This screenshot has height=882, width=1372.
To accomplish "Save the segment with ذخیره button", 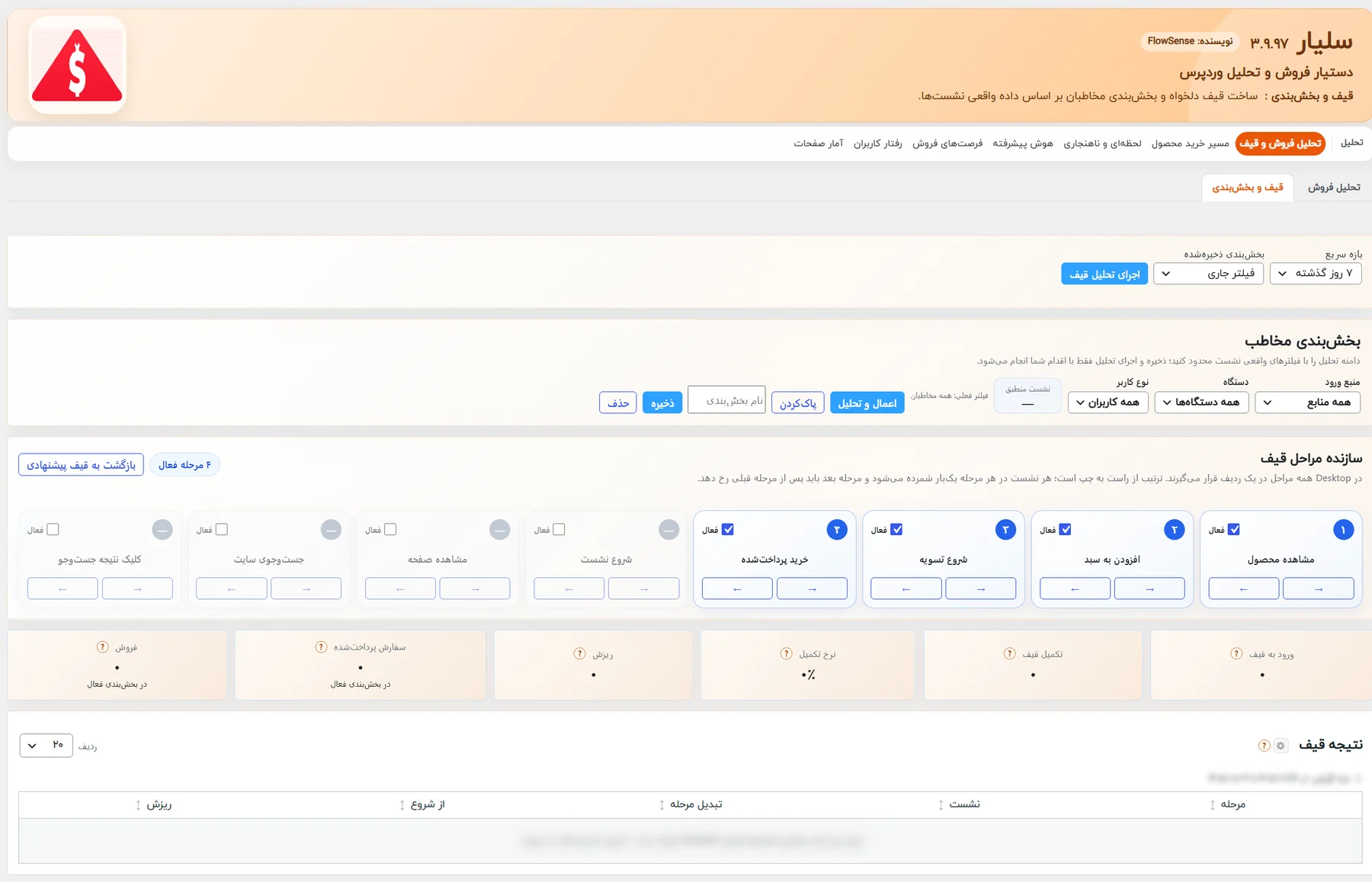I will point(662,403).
